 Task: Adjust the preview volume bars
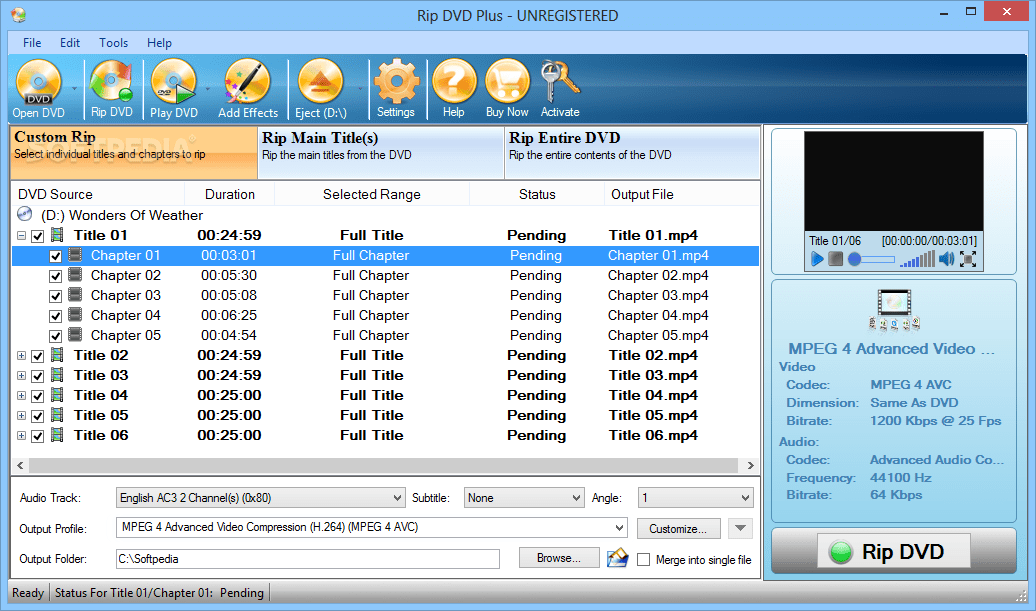click(917, 259)
